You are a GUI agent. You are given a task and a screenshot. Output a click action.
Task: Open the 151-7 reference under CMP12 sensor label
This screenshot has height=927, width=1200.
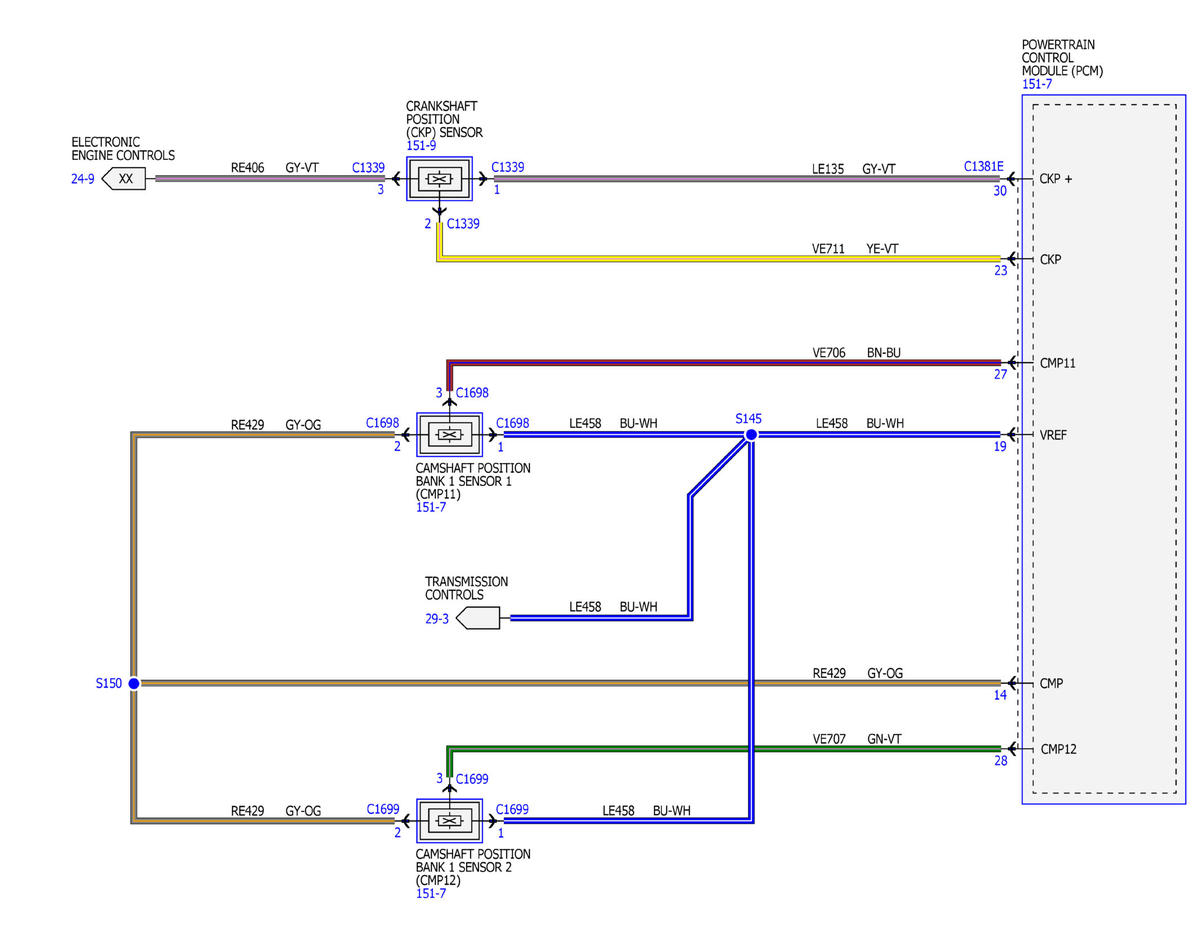tap(430, 894)
